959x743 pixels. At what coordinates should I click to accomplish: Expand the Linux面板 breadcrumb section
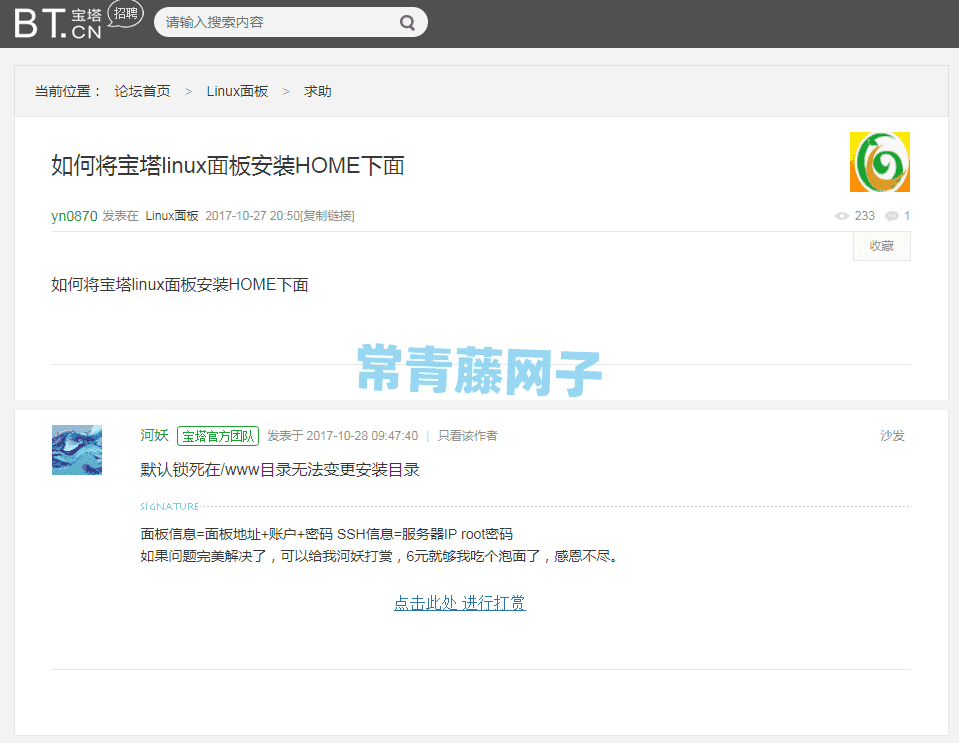click(x=237, y=91)
